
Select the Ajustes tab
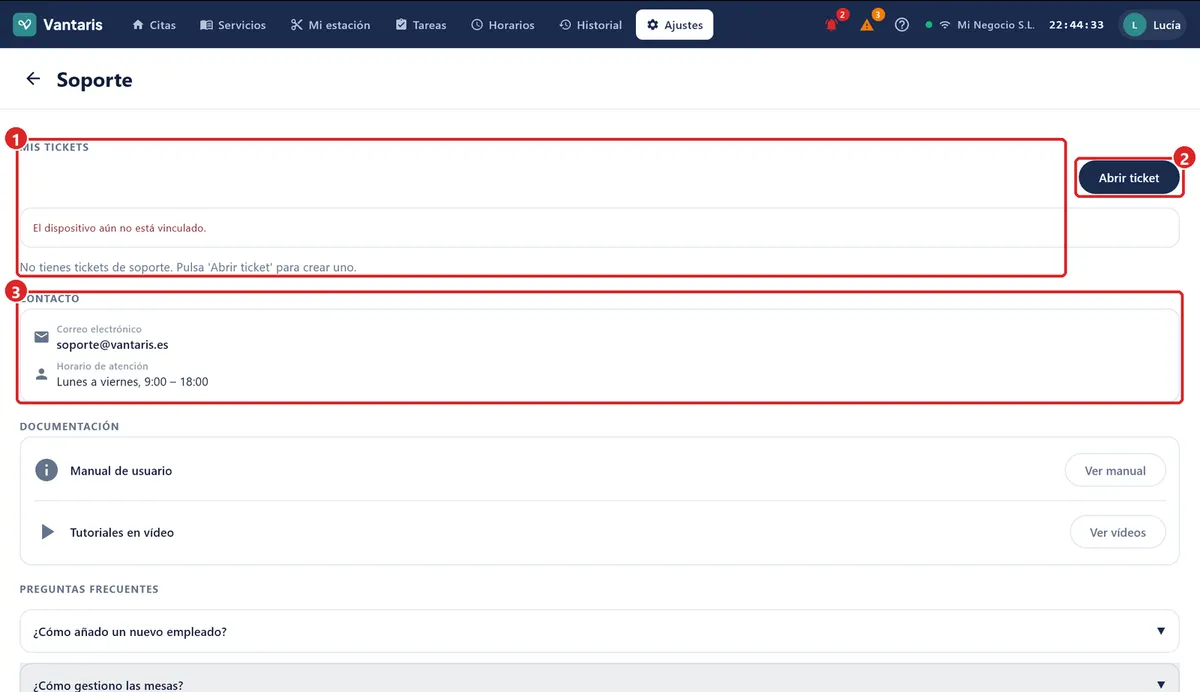pos(675,25)
